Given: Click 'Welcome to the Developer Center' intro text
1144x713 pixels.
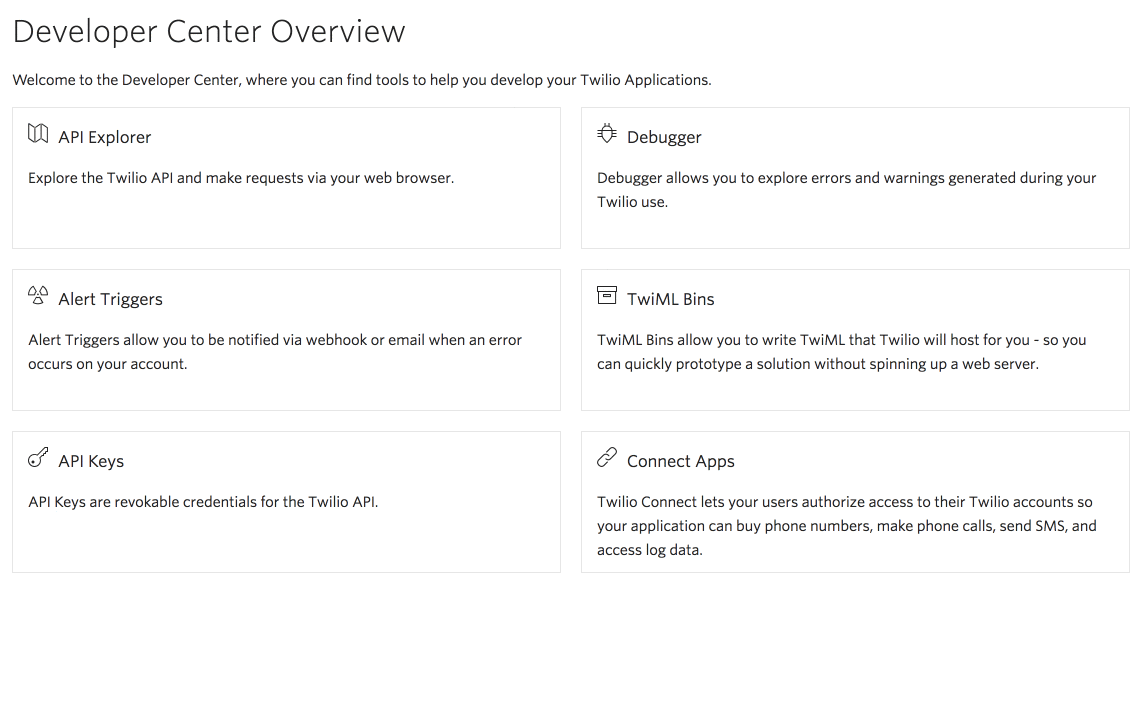Looking at the screenshot, I should [x=362, y=80].
